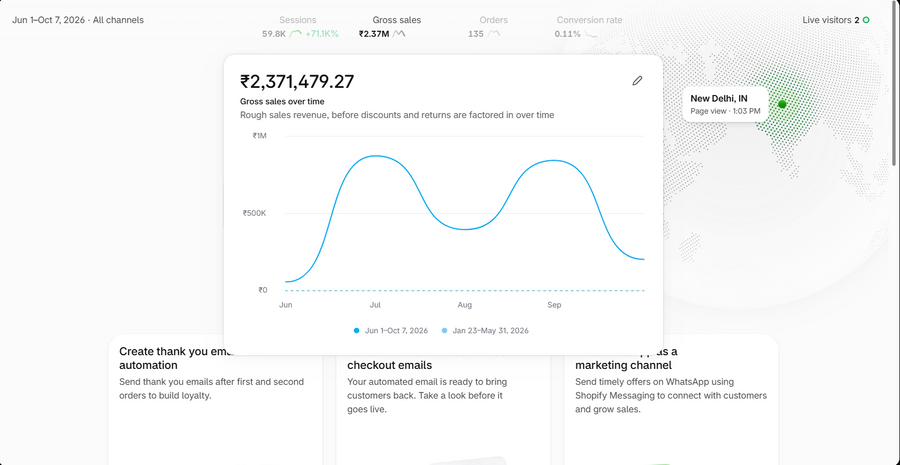
Task: Click the Conversion rate sparkline icon
Action: pos(591,34)
